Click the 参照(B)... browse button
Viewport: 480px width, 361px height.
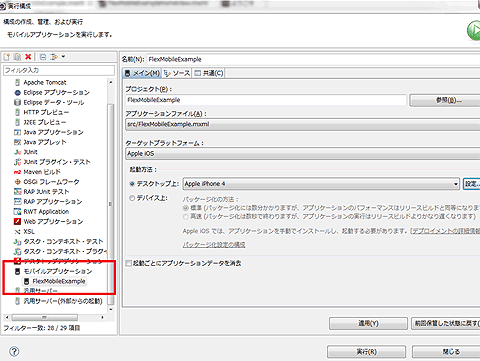pos(445,100)
